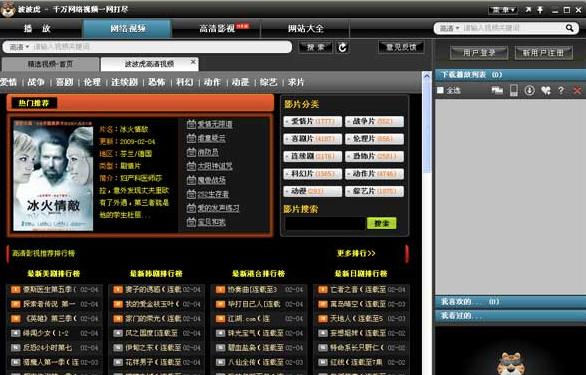Open the 更多排行>> link
586x375 pixels.
(356, 253)
